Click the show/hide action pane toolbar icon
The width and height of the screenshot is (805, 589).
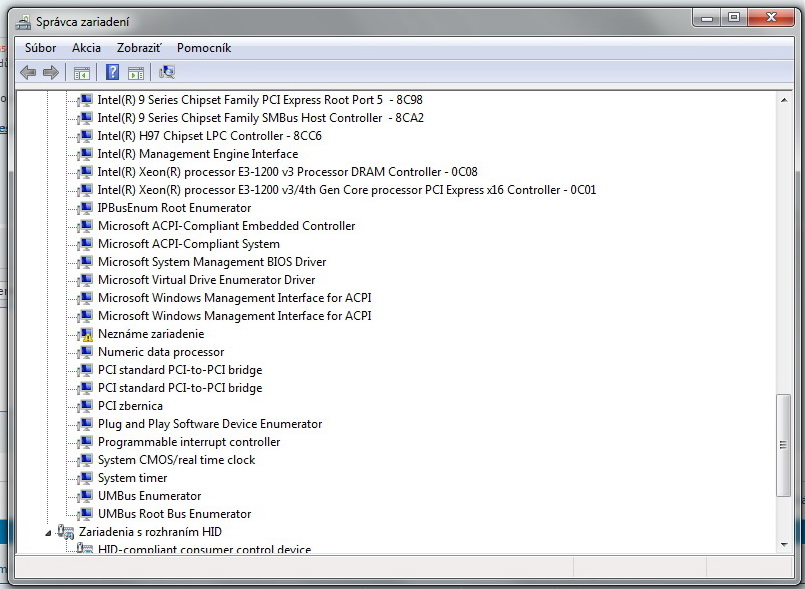click(136, 73)
